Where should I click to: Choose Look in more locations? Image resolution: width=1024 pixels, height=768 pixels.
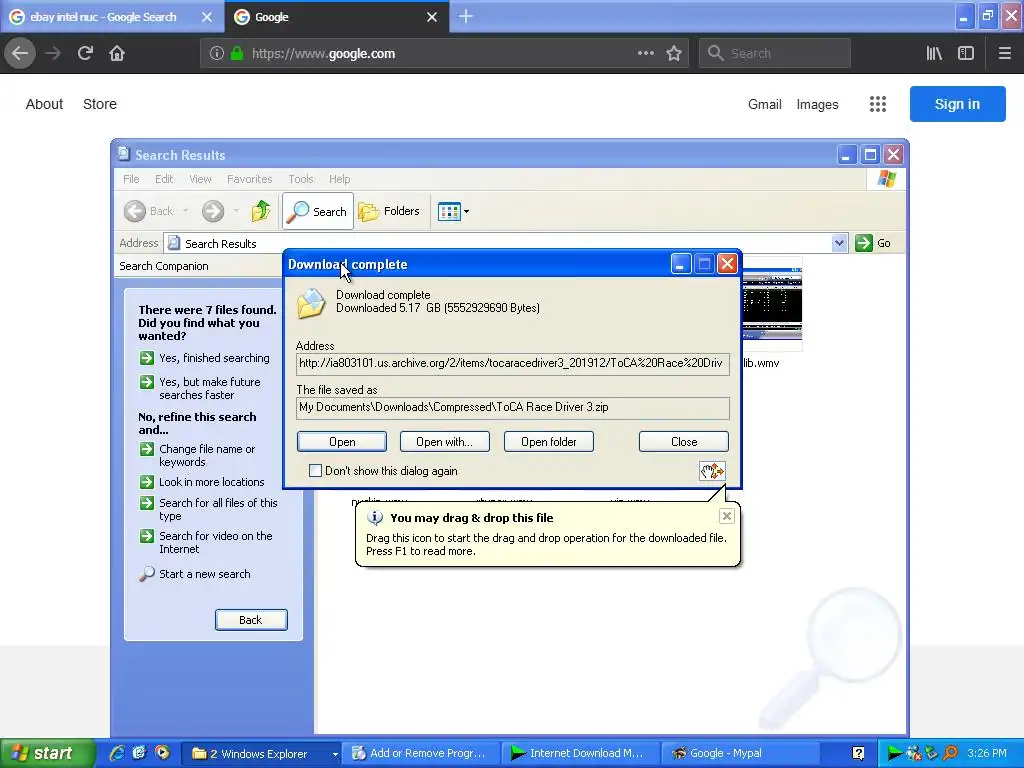click(212, 482)
